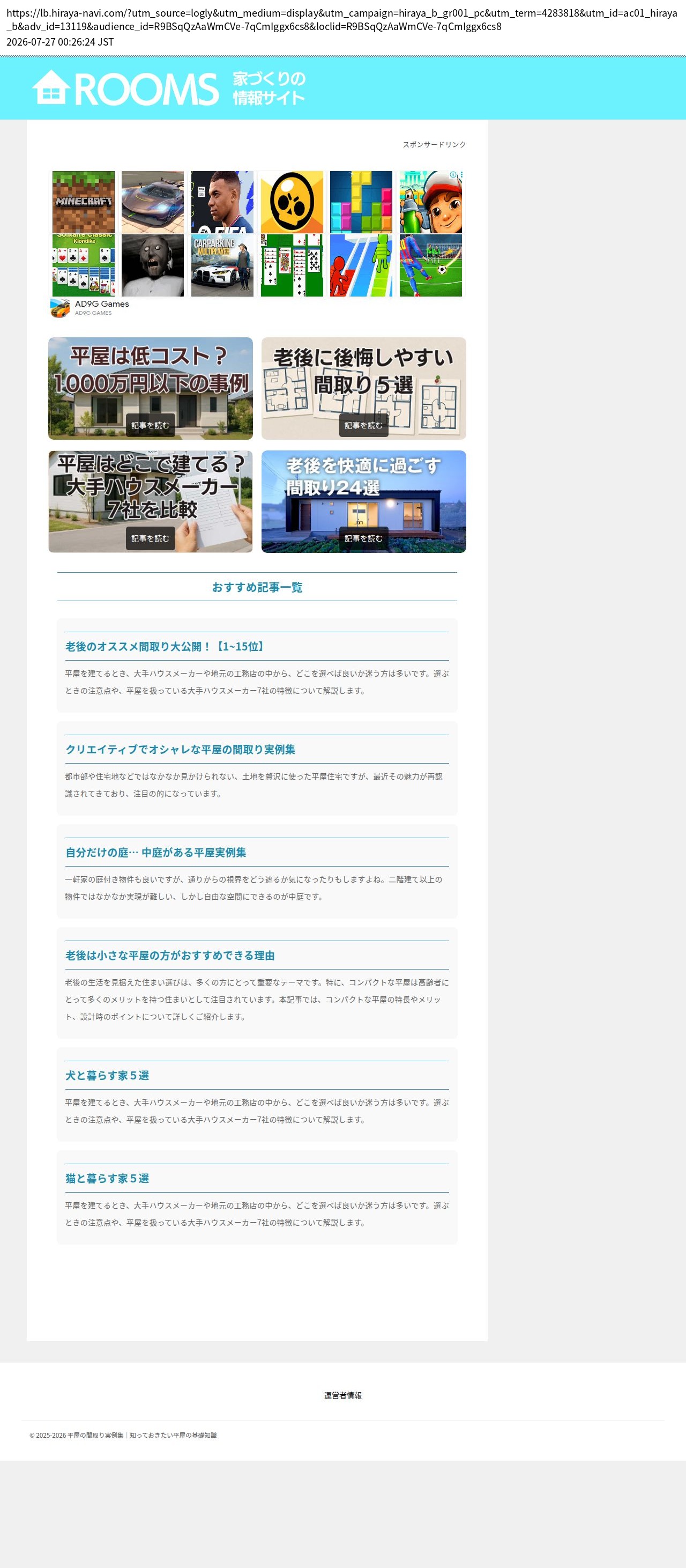
Task: Open 老後のオススメ間取り大公開 article
Action: (166, 646)
